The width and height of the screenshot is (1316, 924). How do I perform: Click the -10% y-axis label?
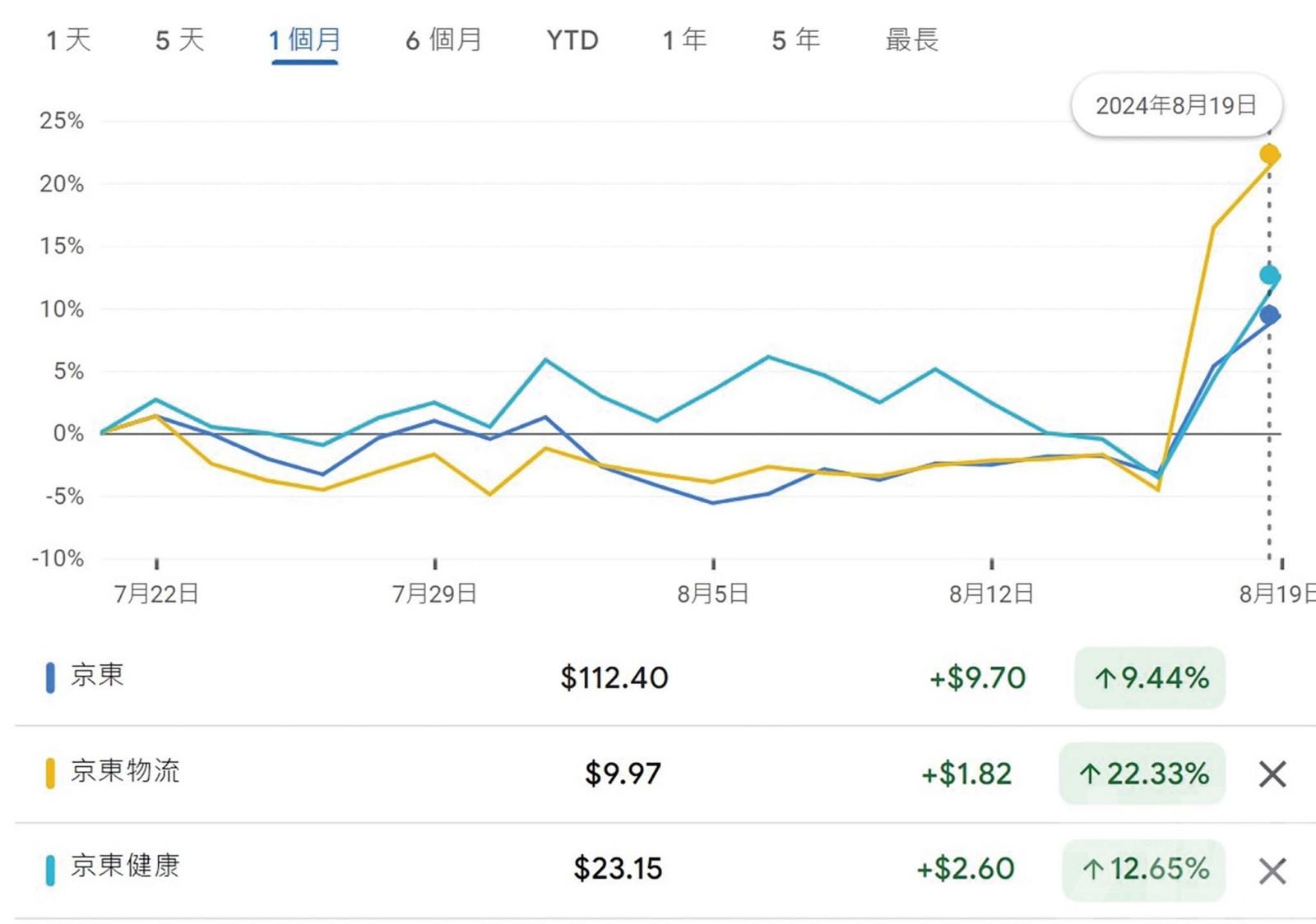(58, 559)
